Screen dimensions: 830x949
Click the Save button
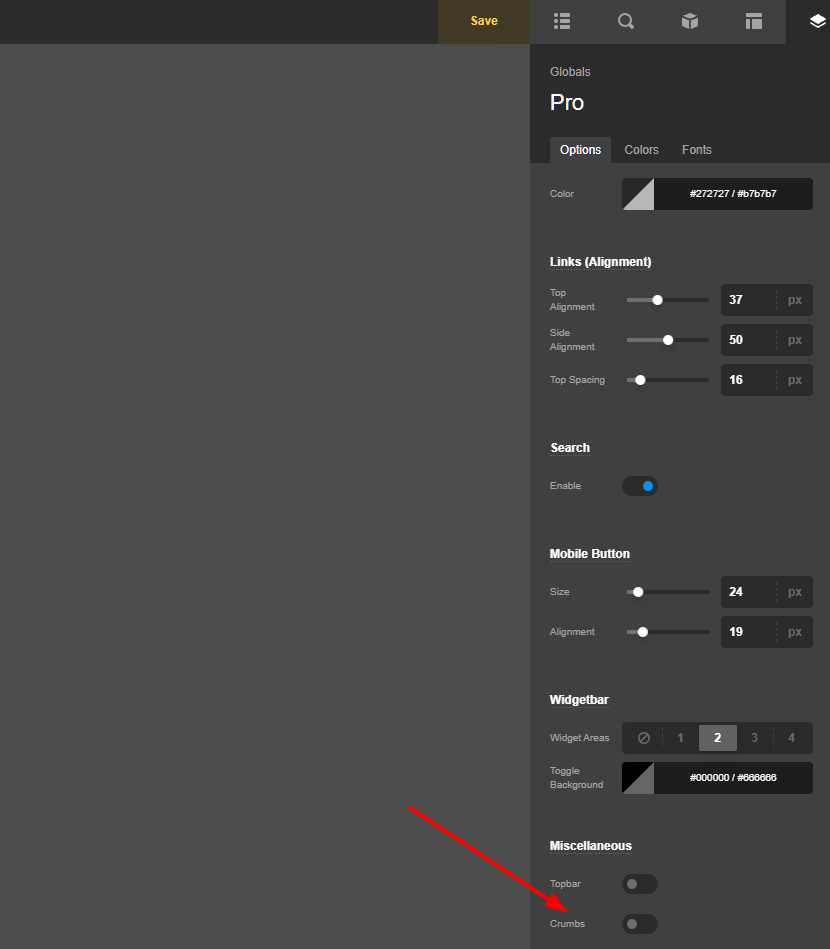(484, 21)
